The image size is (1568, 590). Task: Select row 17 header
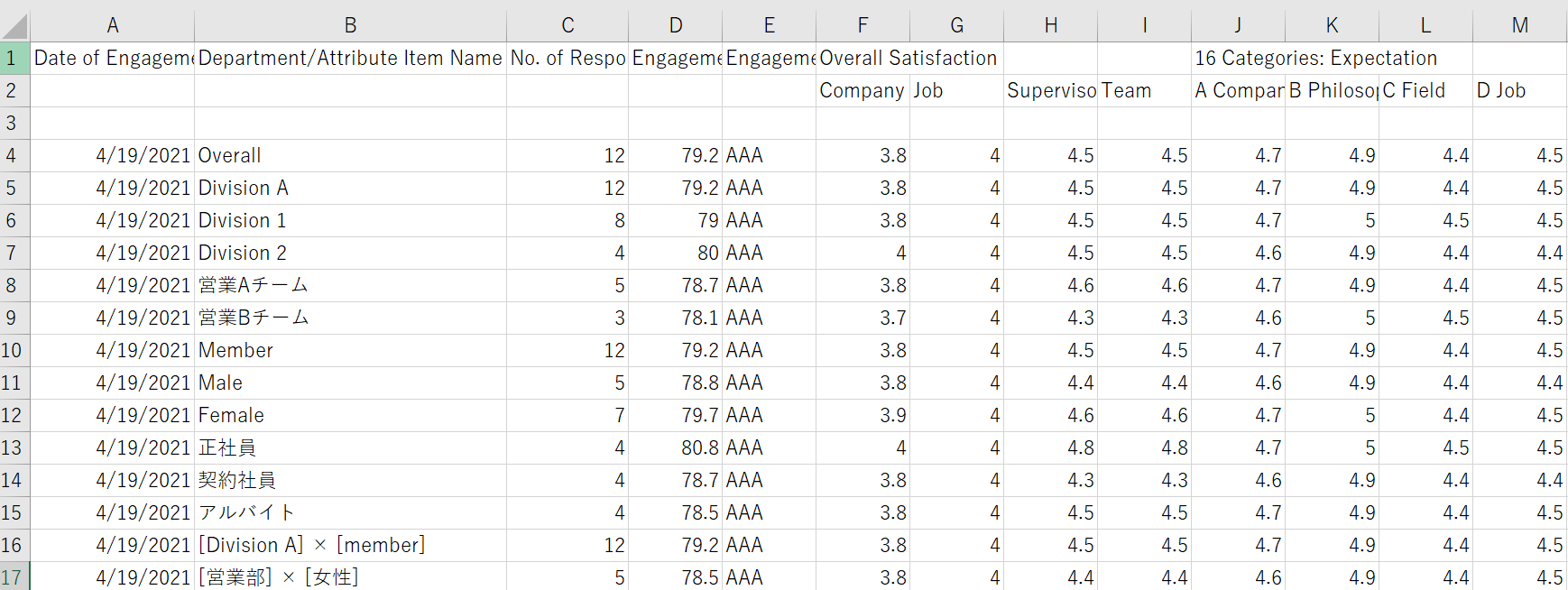pyautogui.click(x=13, y=577)
